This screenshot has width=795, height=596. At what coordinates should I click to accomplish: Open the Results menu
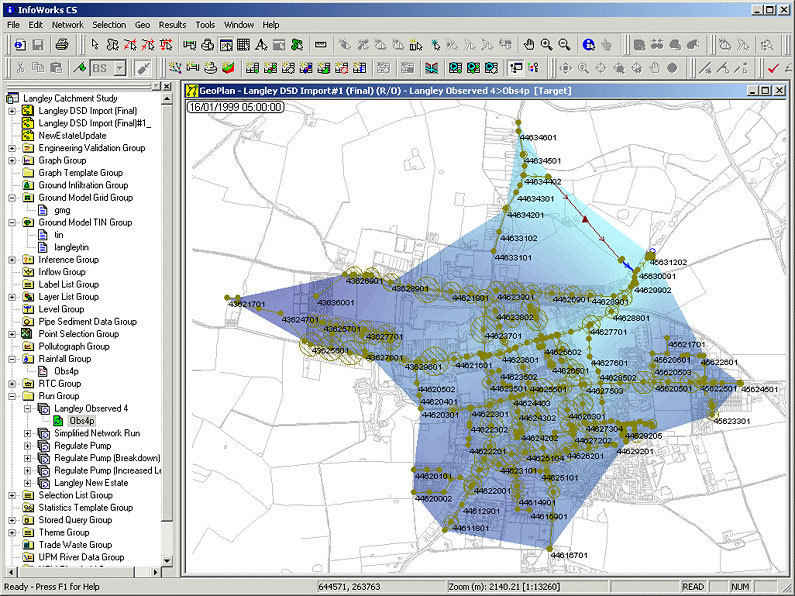[x=172, y=25]
